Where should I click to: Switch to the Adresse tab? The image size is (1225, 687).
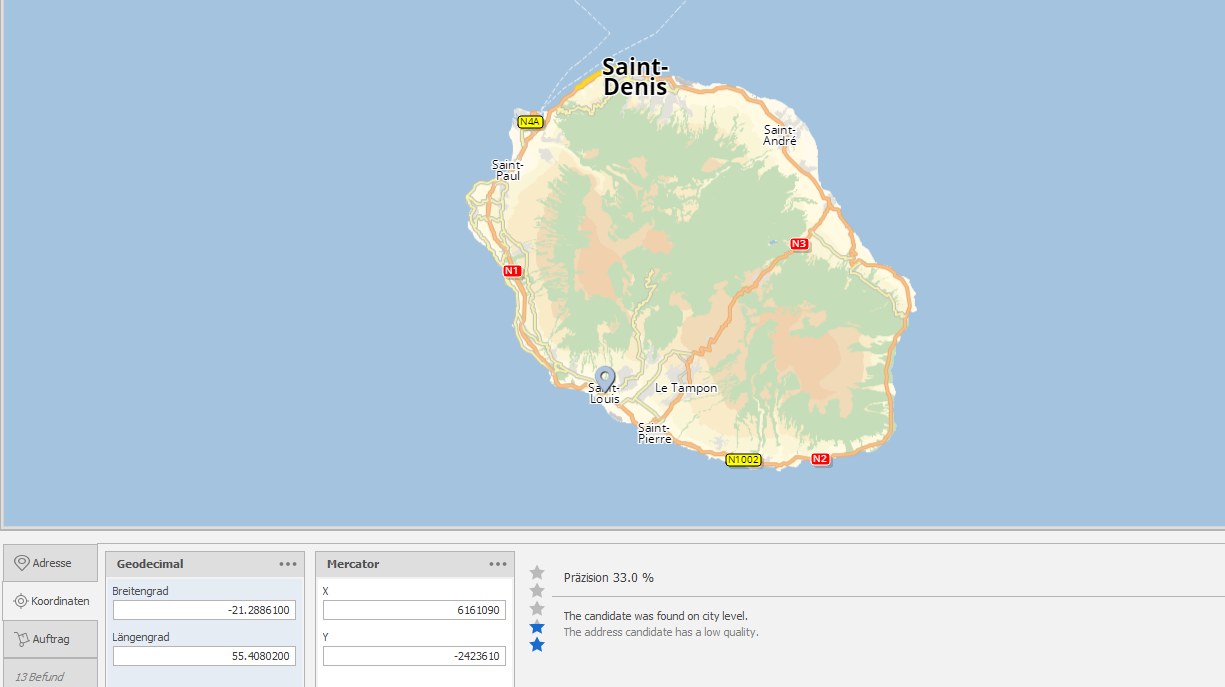point(50,563)
